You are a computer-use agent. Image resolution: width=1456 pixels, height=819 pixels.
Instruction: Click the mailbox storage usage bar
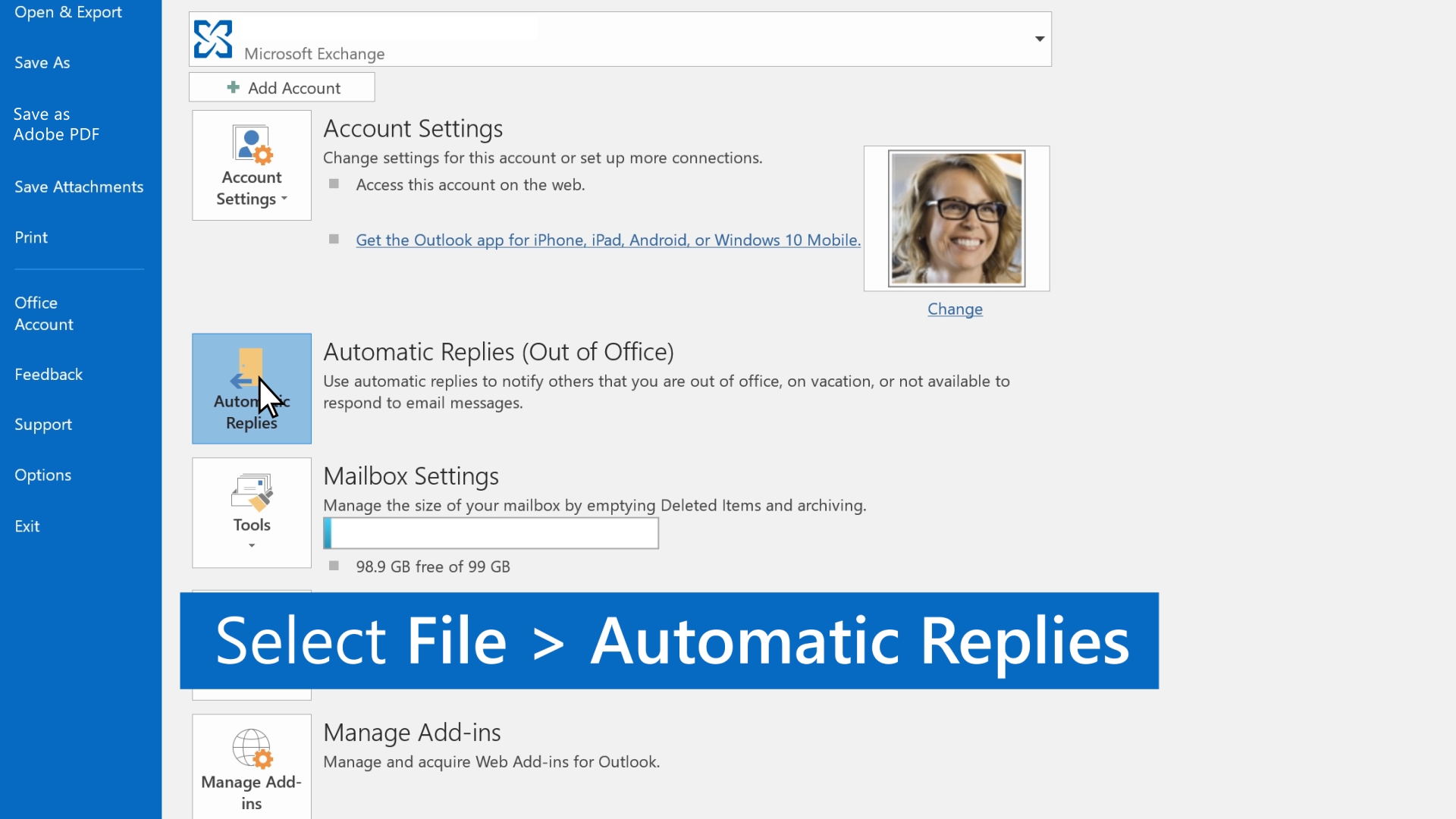pyautogui.click(x=491, y=533)
